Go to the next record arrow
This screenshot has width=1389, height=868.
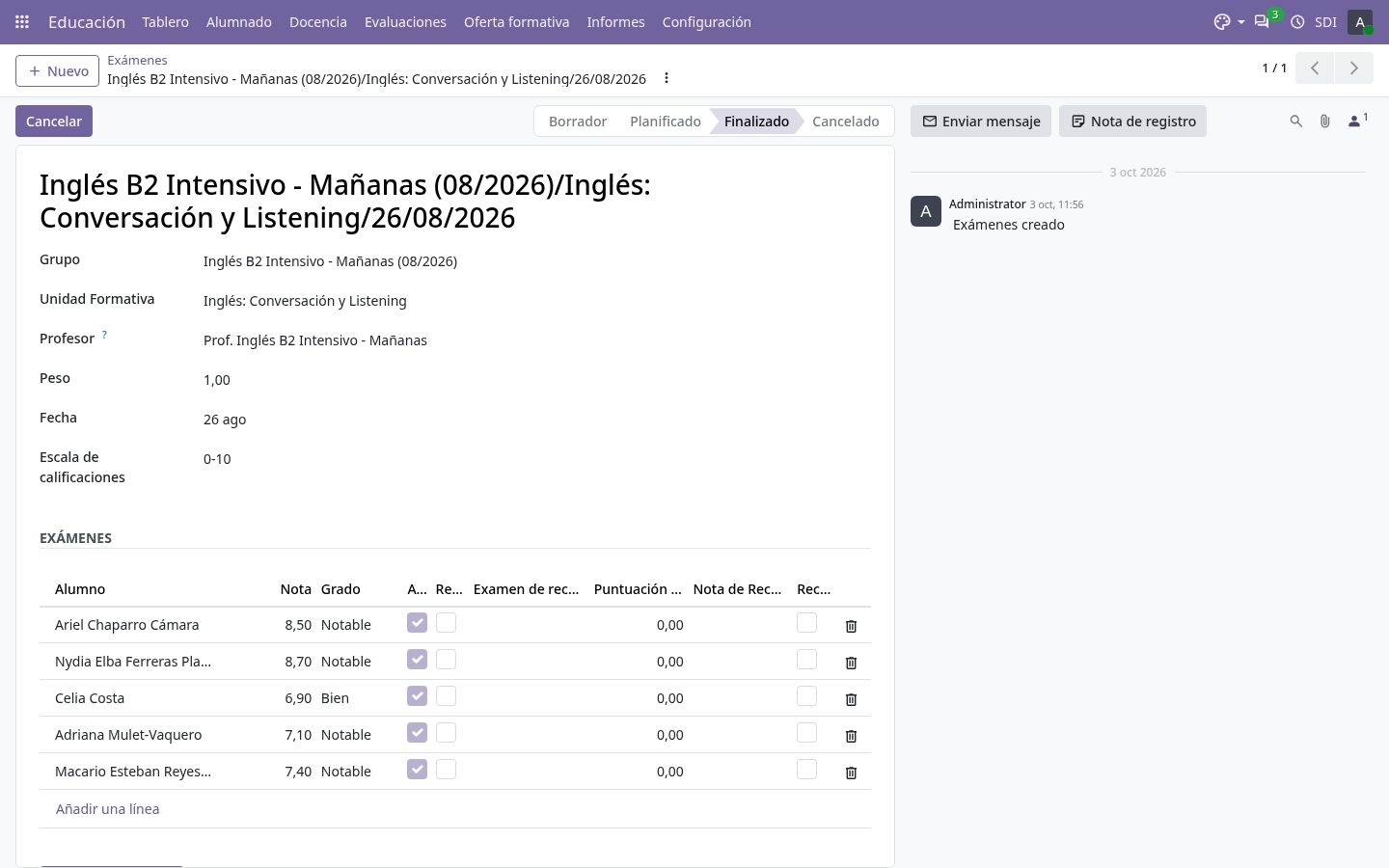pos(1354,68)
